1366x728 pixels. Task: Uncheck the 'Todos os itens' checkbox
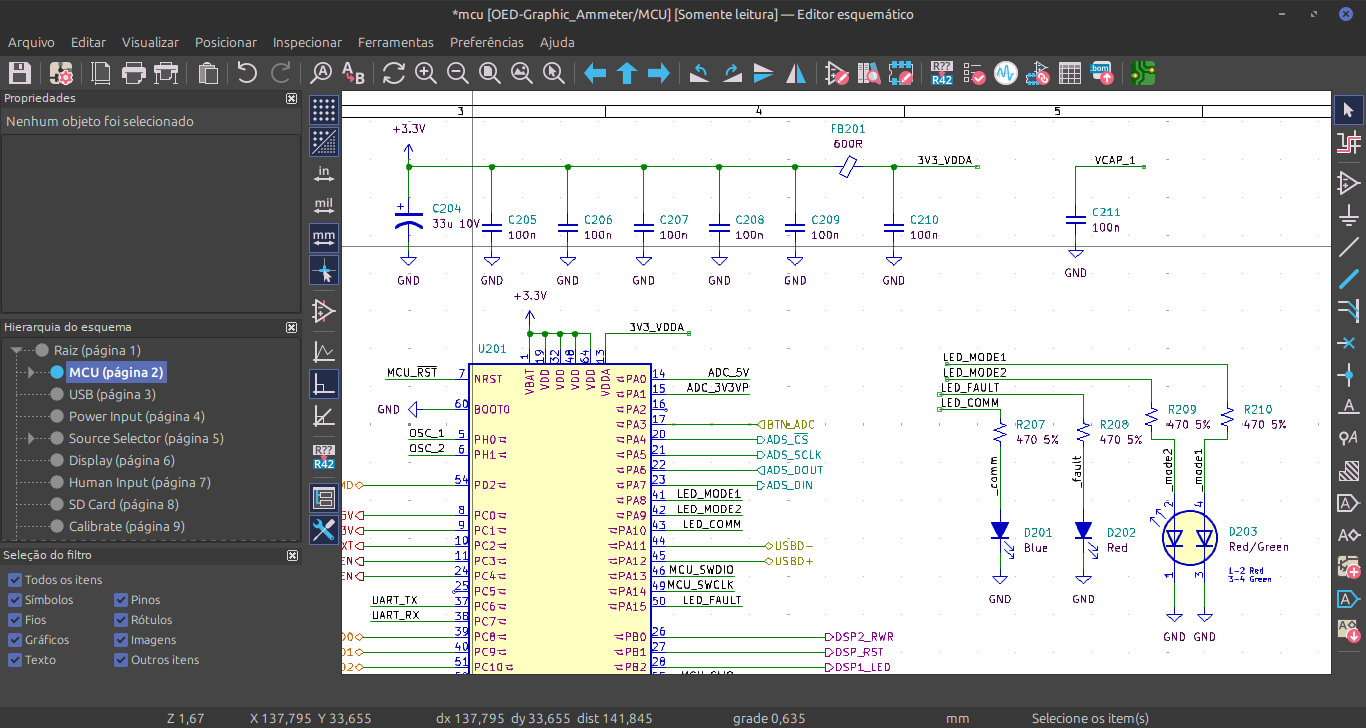15,580
